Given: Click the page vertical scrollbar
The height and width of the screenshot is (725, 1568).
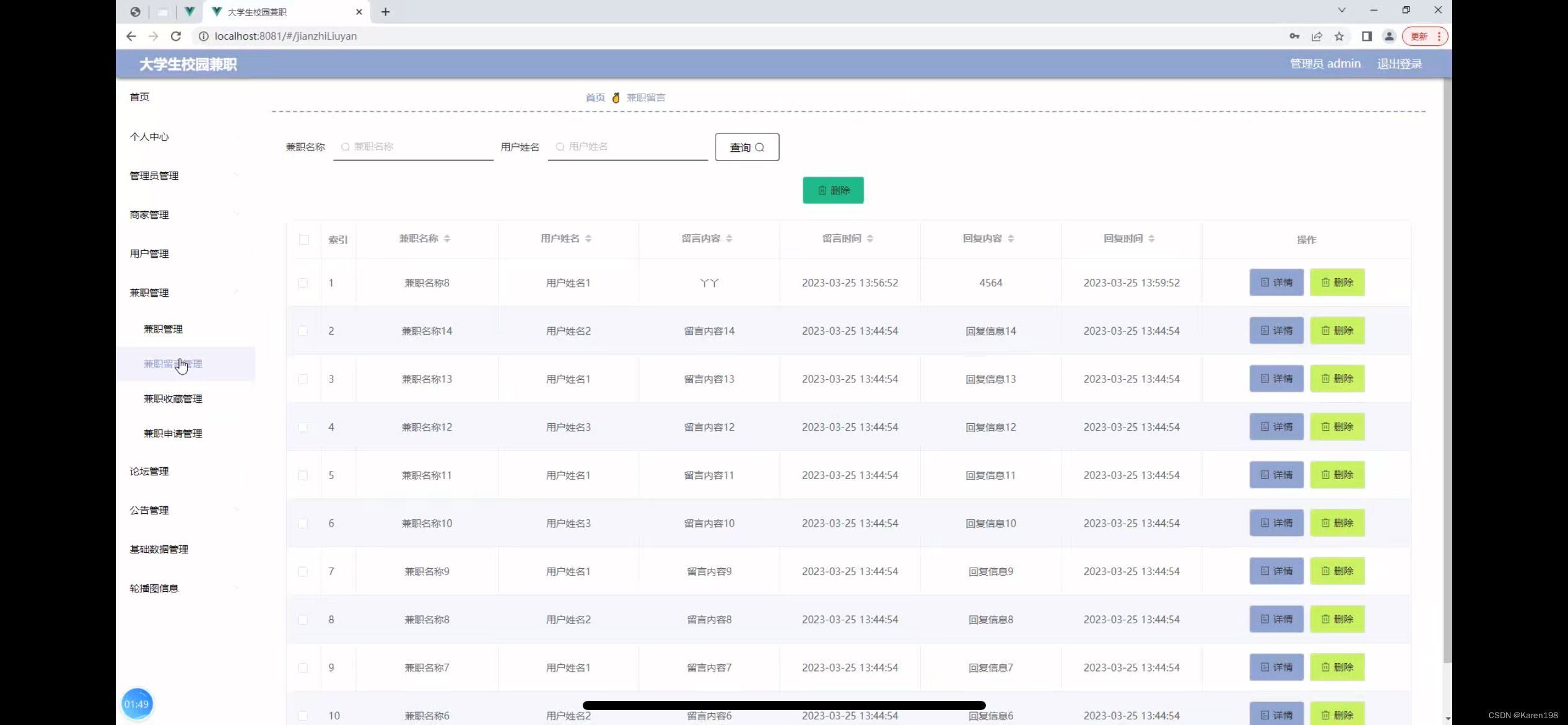Looking at the screenshot, I should (x=1447, y=372).
